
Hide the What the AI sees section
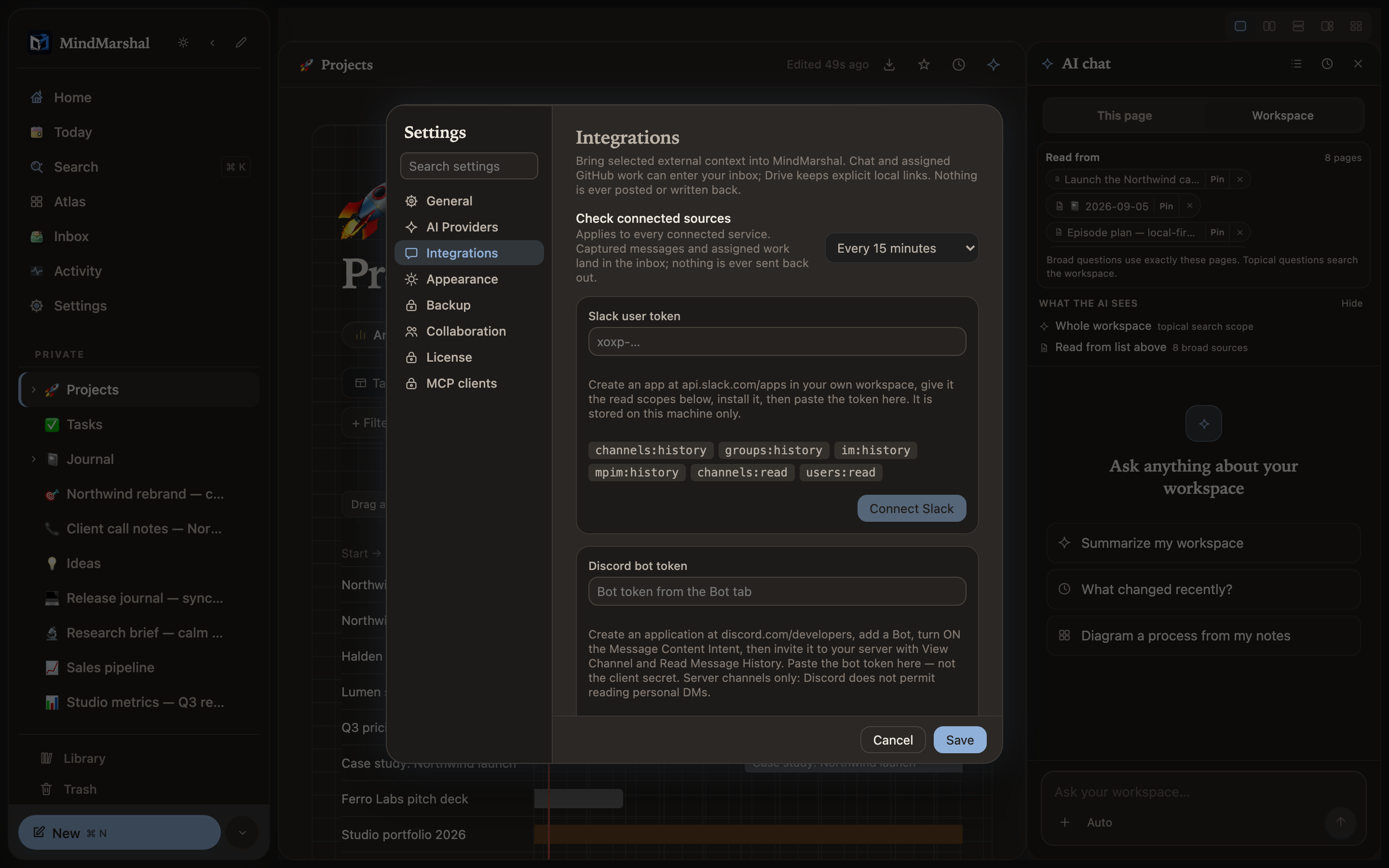(x=1352, y=303)
